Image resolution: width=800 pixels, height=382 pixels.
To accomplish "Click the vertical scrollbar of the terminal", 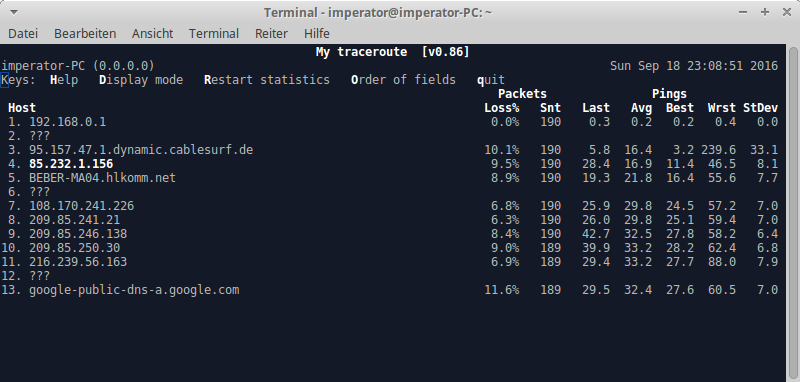I will [x=793, y=213].
